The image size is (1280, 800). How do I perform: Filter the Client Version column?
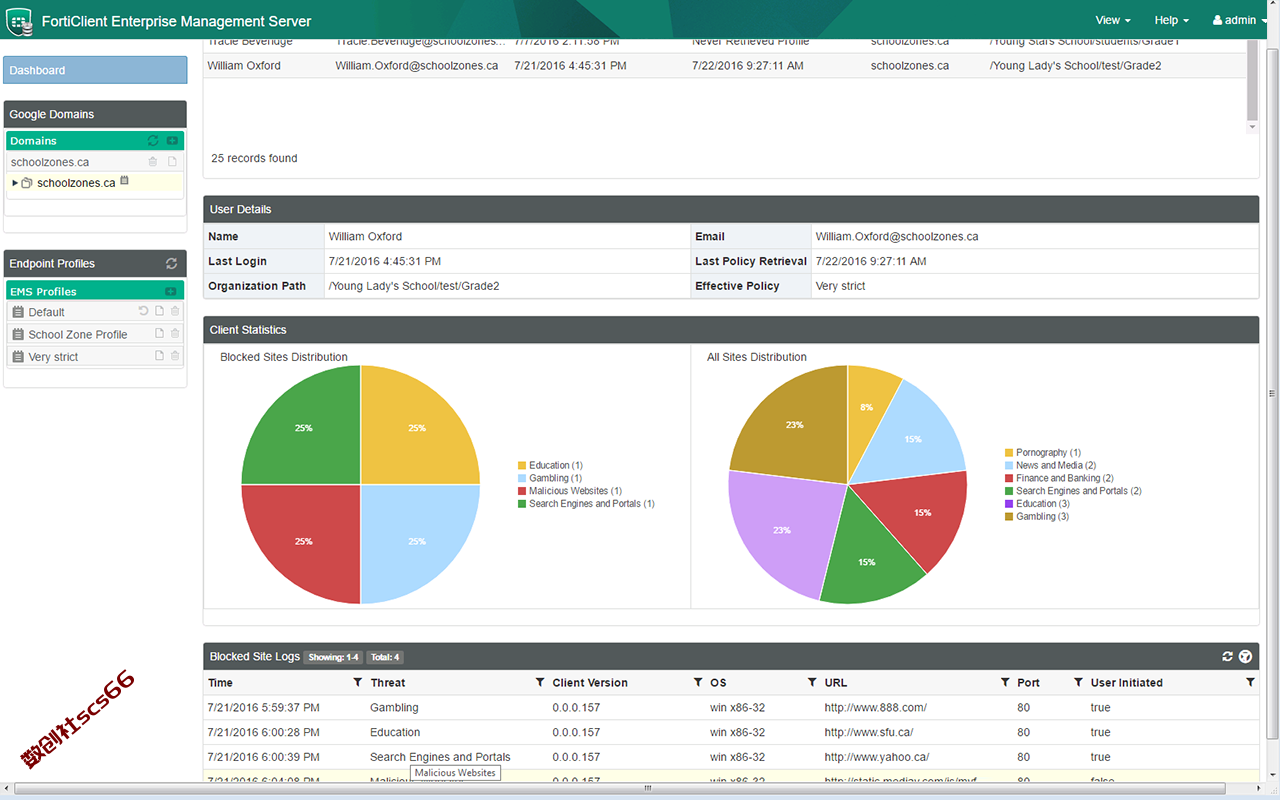[x=698, y=682]
